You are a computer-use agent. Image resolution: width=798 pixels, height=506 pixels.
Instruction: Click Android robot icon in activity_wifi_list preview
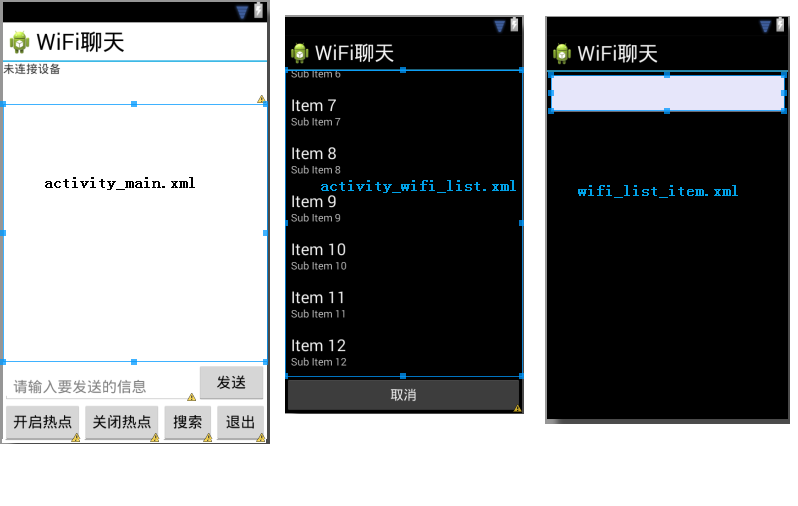299,53
